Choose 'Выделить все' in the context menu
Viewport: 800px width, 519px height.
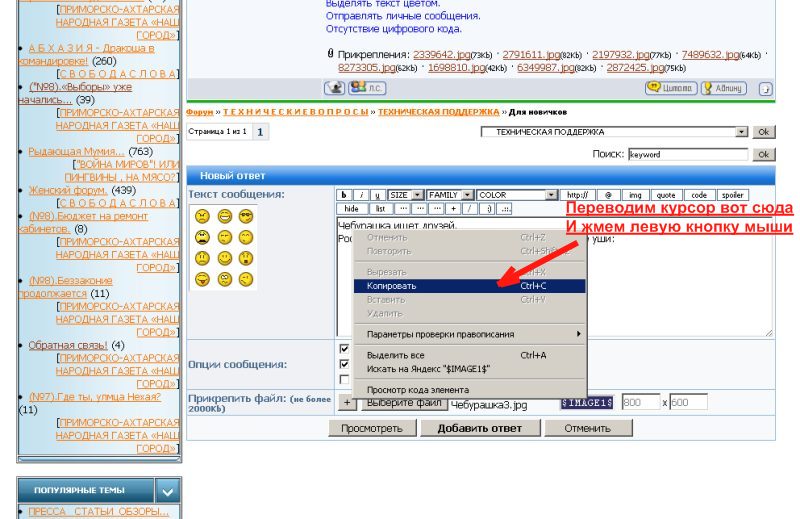[x=470, y=355]
